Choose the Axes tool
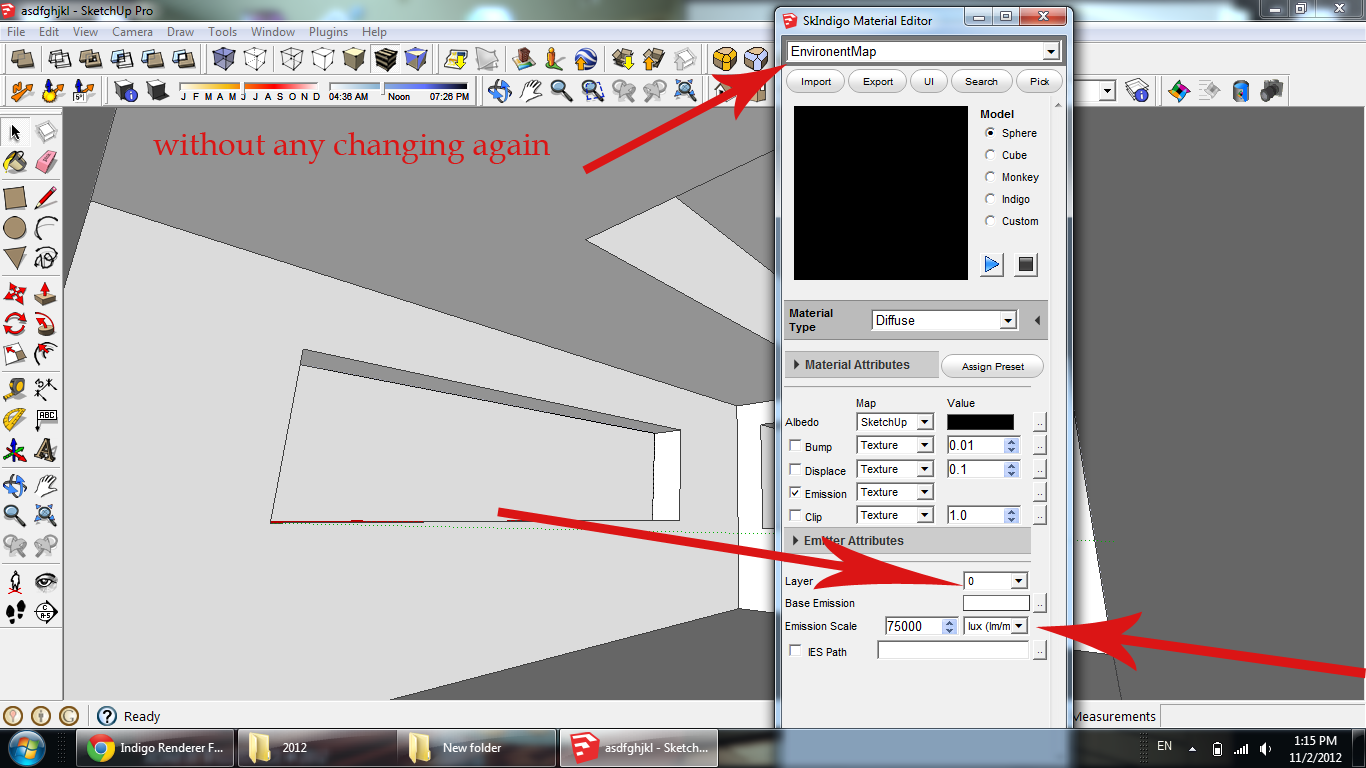Image resolution: width=1366 pixels, height=768 pixels. pos(15,451)
